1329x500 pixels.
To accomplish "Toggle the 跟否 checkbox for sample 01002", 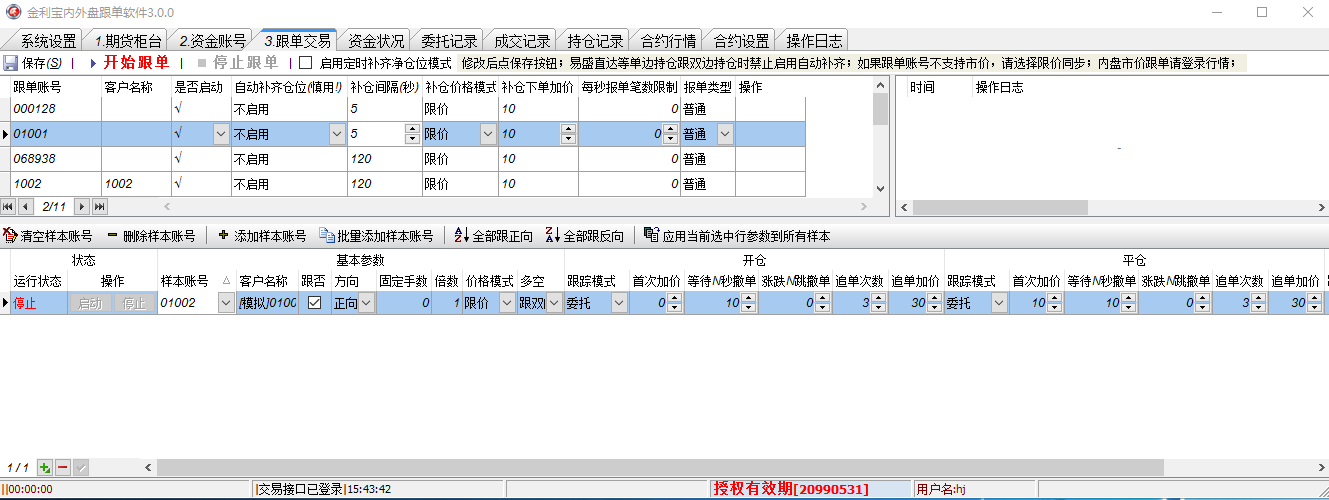I will tap(314, 303).
